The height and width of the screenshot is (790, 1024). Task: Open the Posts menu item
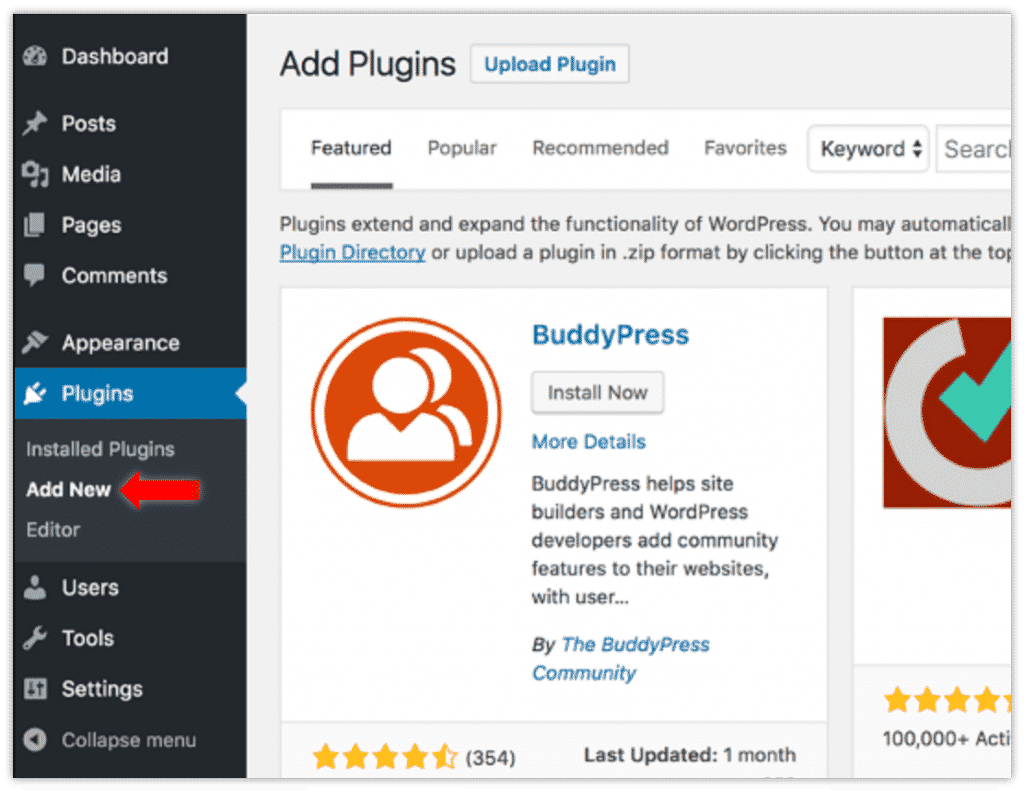pyautogui.click(x=89, y=123)
